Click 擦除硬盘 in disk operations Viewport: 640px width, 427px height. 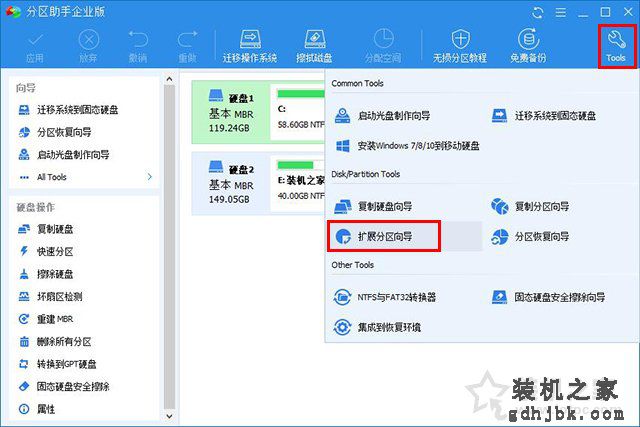[x=46, y=274]
